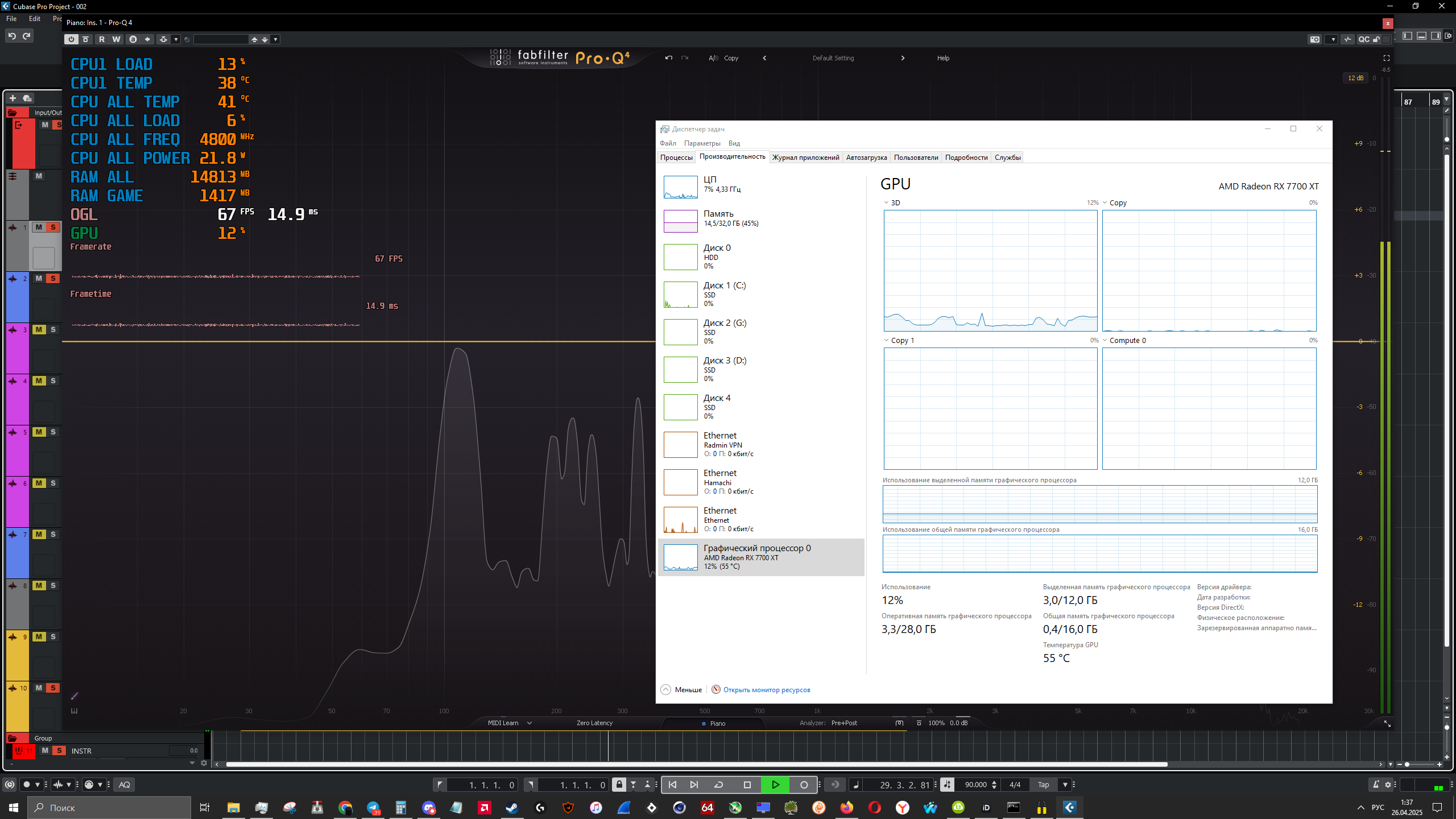Click the plugin snapshot camera icon
Image resolution: width=1456 pixels, height=819 pixels.
[x=1314, y=39]
